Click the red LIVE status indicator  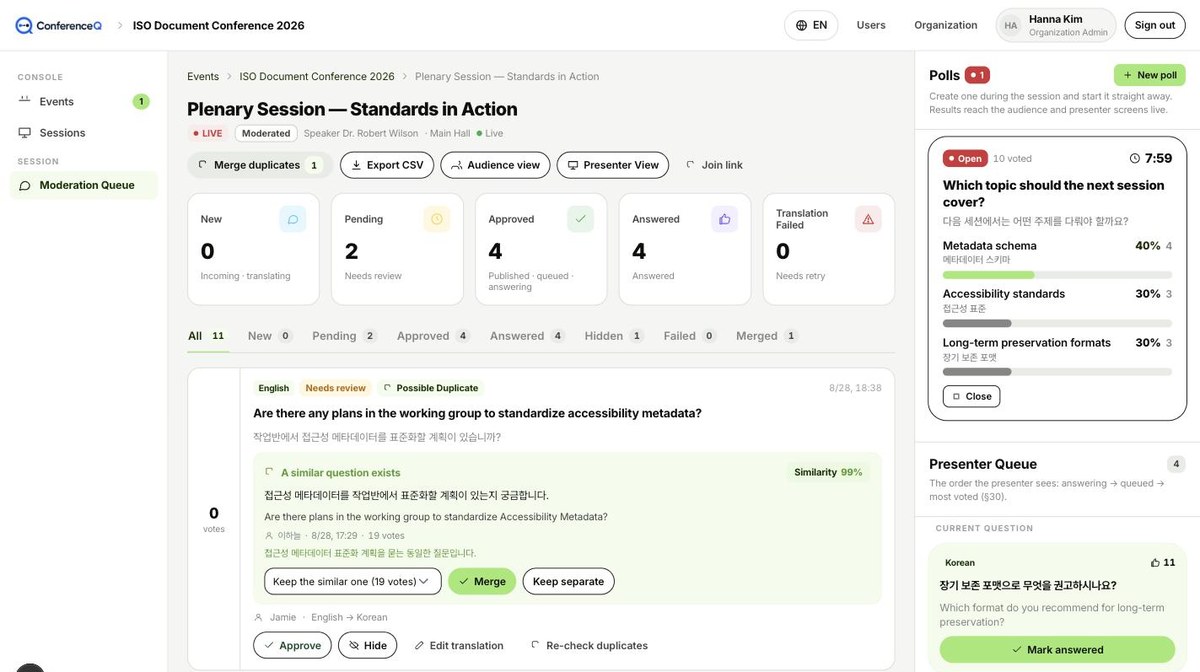click(x=207, y=133)
